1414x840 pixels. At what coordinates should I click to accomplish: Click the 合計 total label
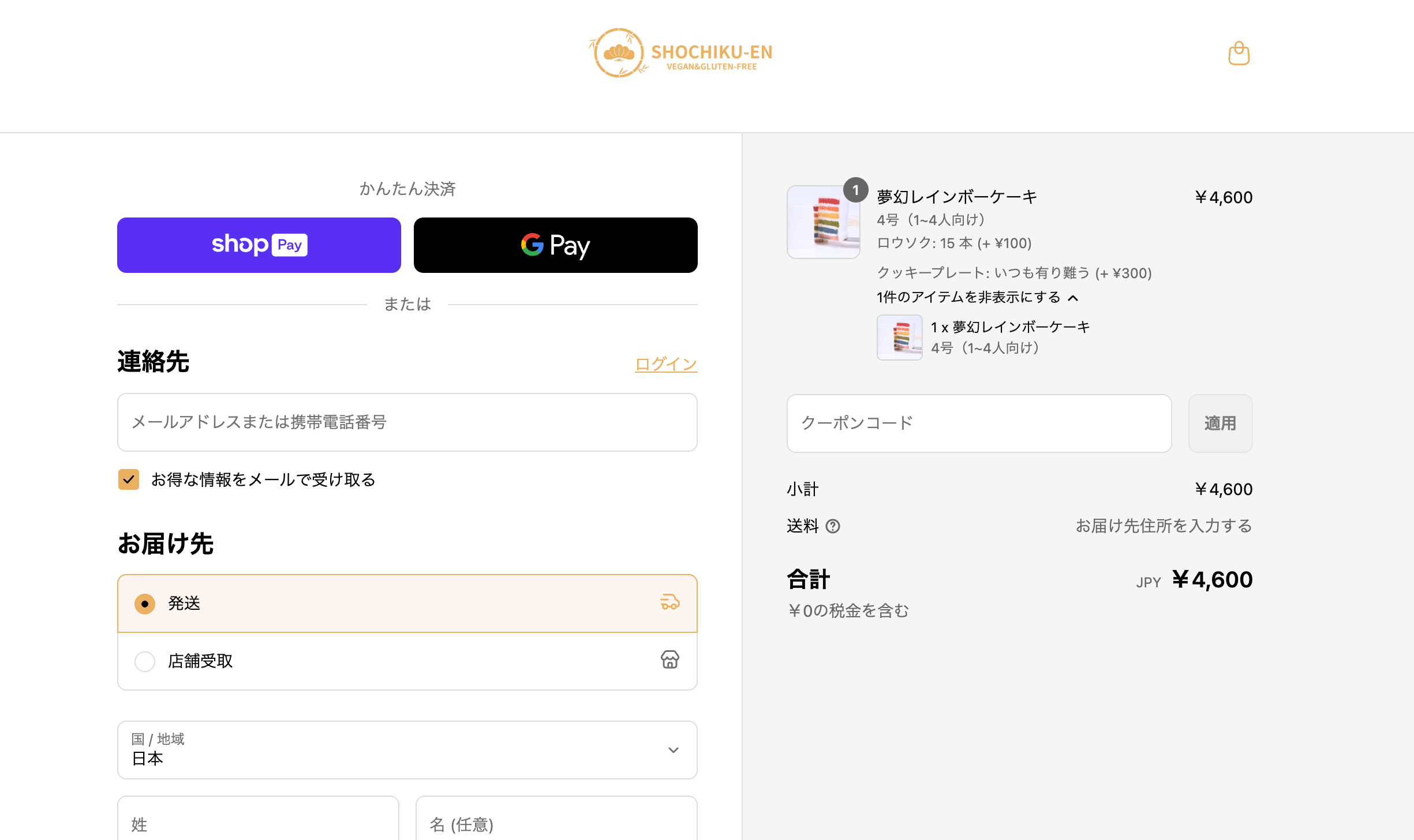809,579
